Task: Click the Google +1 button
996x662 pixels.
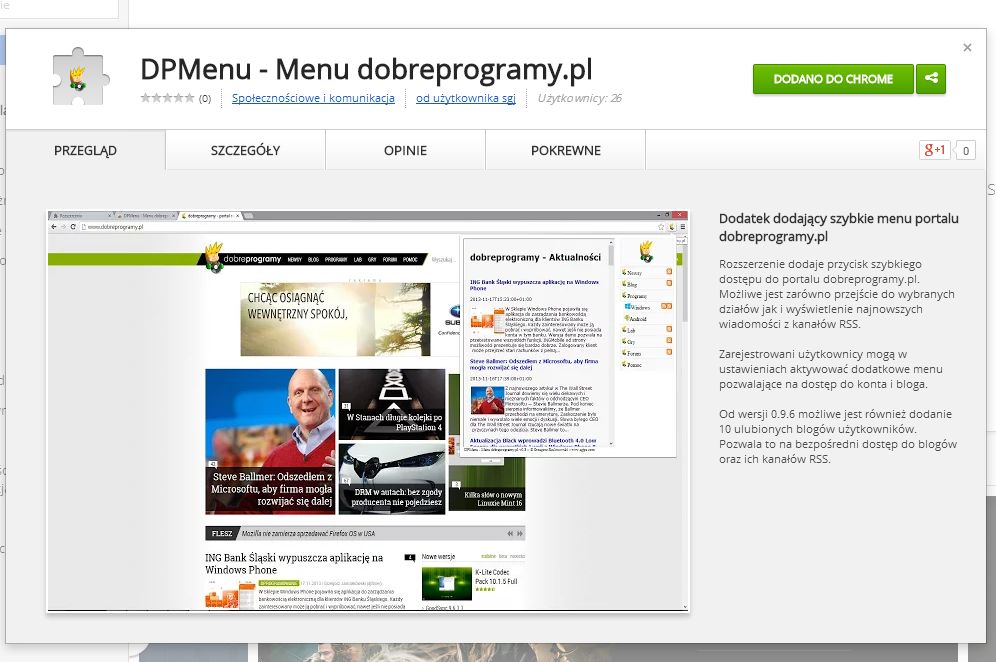Action: [x=934, y=150]
